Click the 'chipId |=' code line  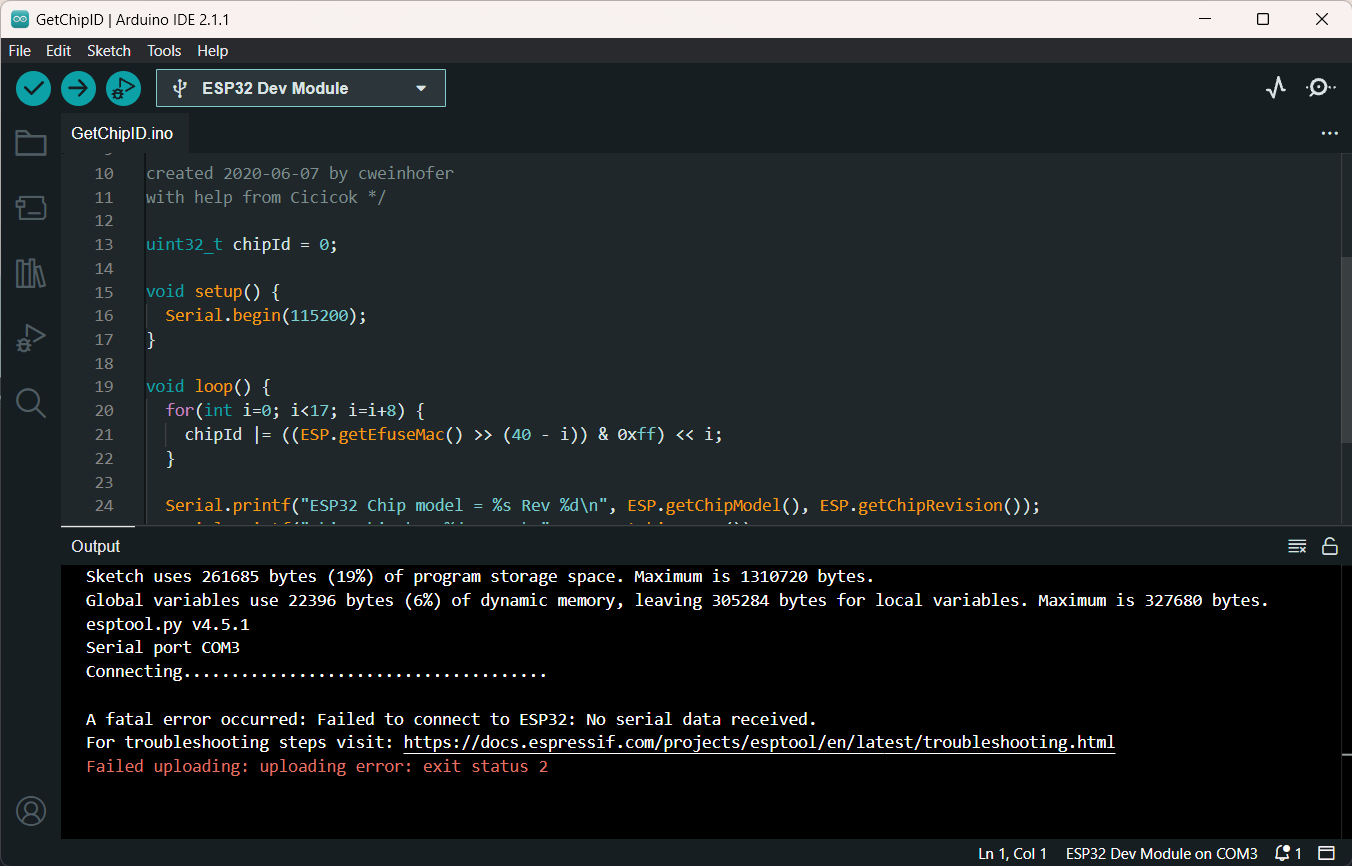[x=453, y=434]
